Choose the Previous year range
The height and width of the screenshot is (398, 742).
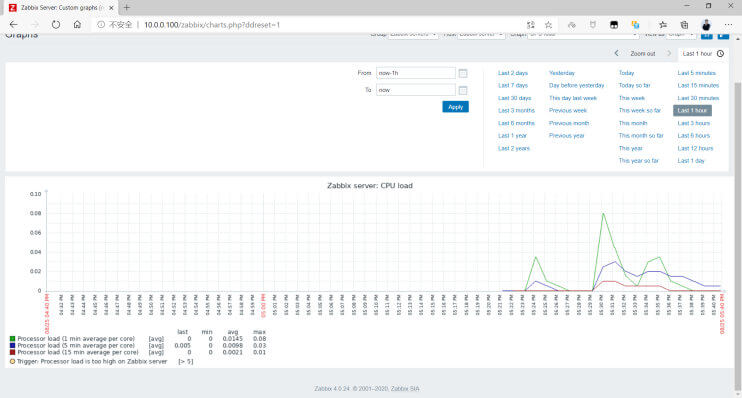pos(566,136)
